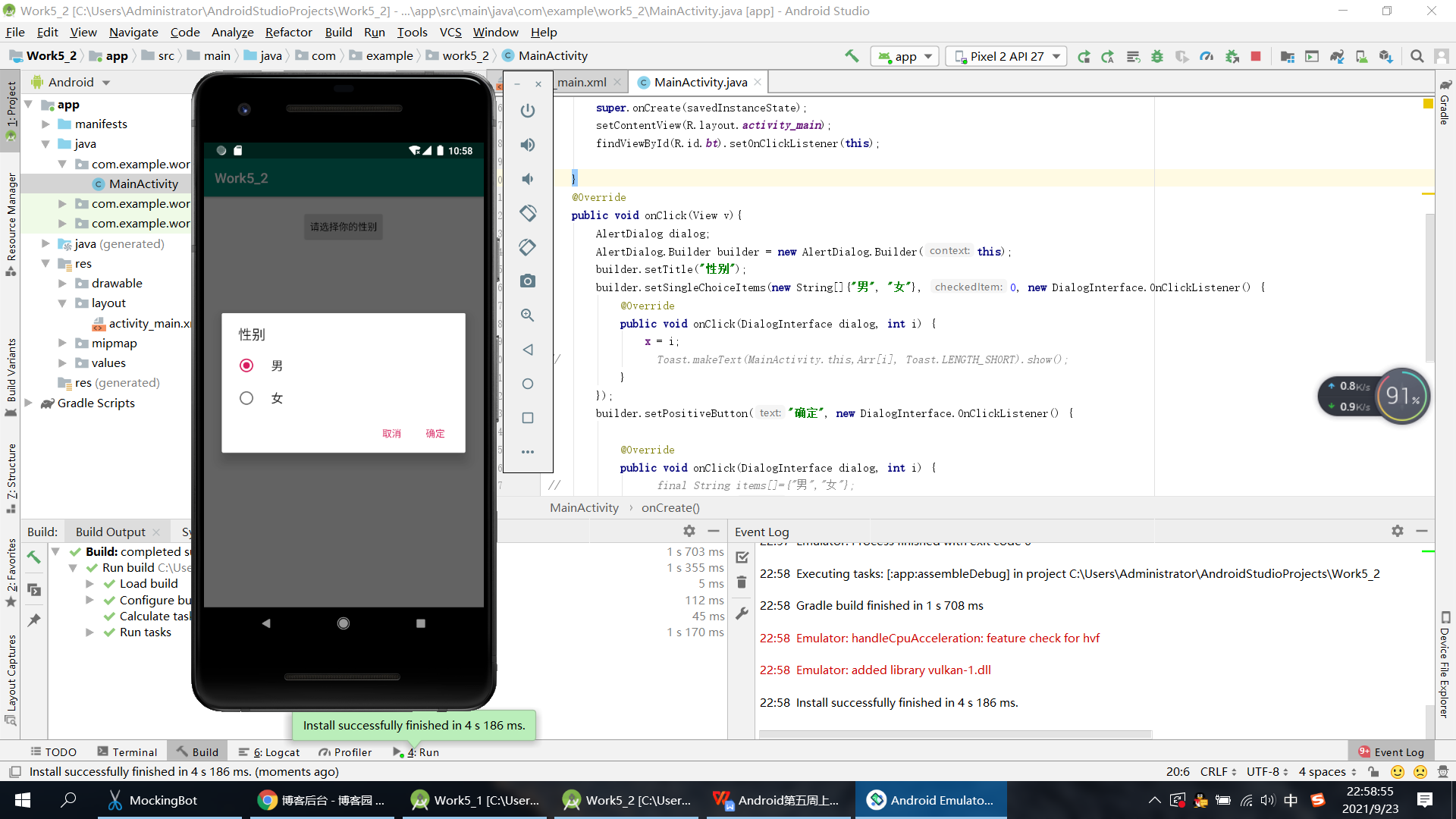Click the emulator zoom magnifier icon
The image size is (1456, 819).
click(x=528, y=315)
